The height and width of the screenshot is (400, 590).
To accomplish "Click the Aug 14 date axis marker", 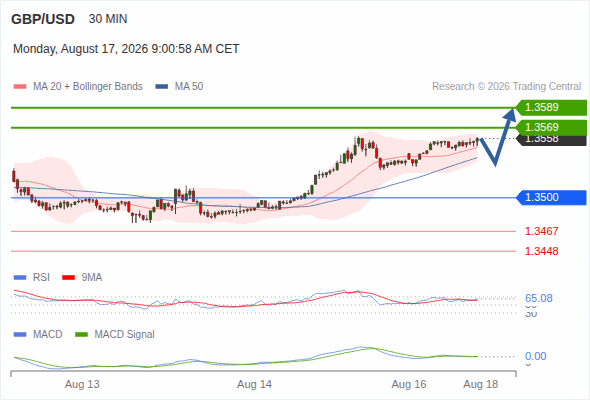I will pos(254,384).
